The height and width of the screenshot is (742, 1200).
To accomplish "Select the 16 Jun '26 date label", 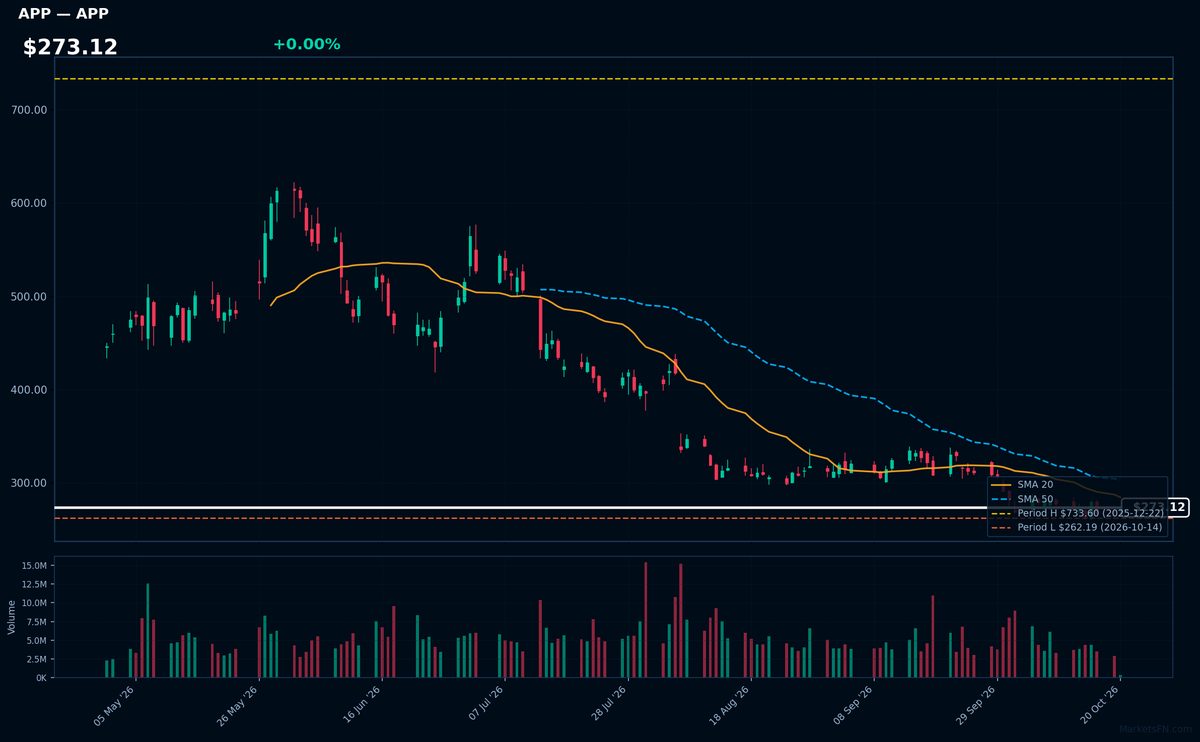I will (362, 707).
